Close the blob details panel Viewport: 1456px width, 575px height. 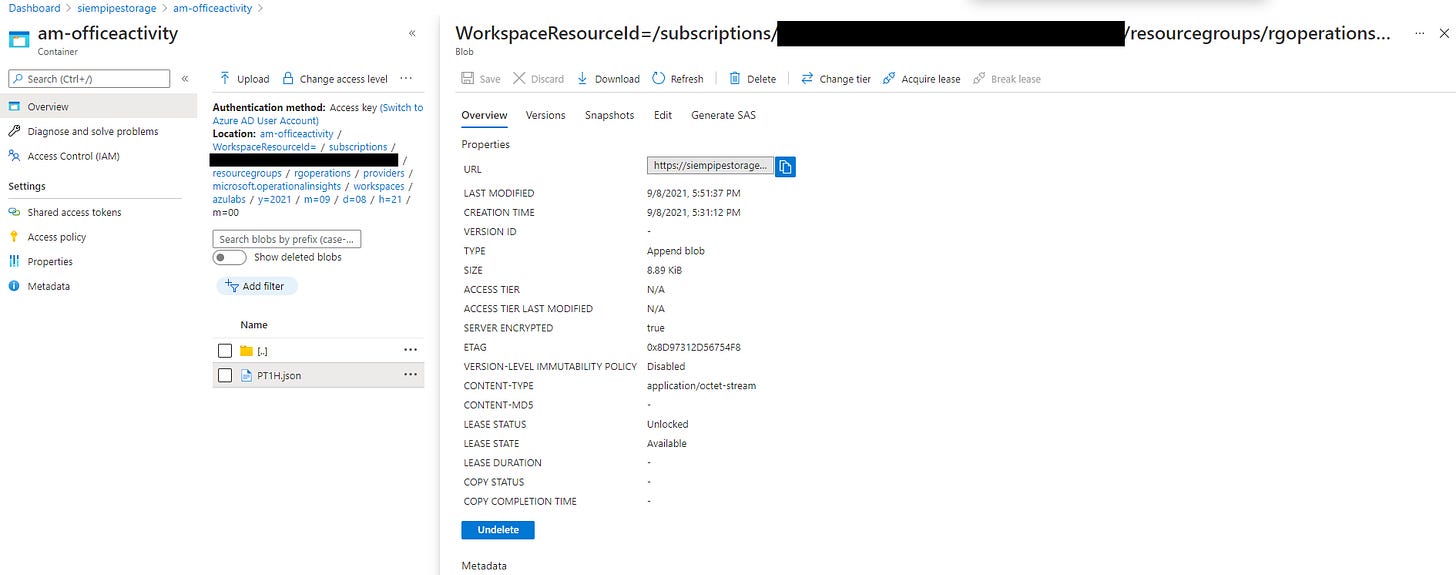[x=1444, y=33]
